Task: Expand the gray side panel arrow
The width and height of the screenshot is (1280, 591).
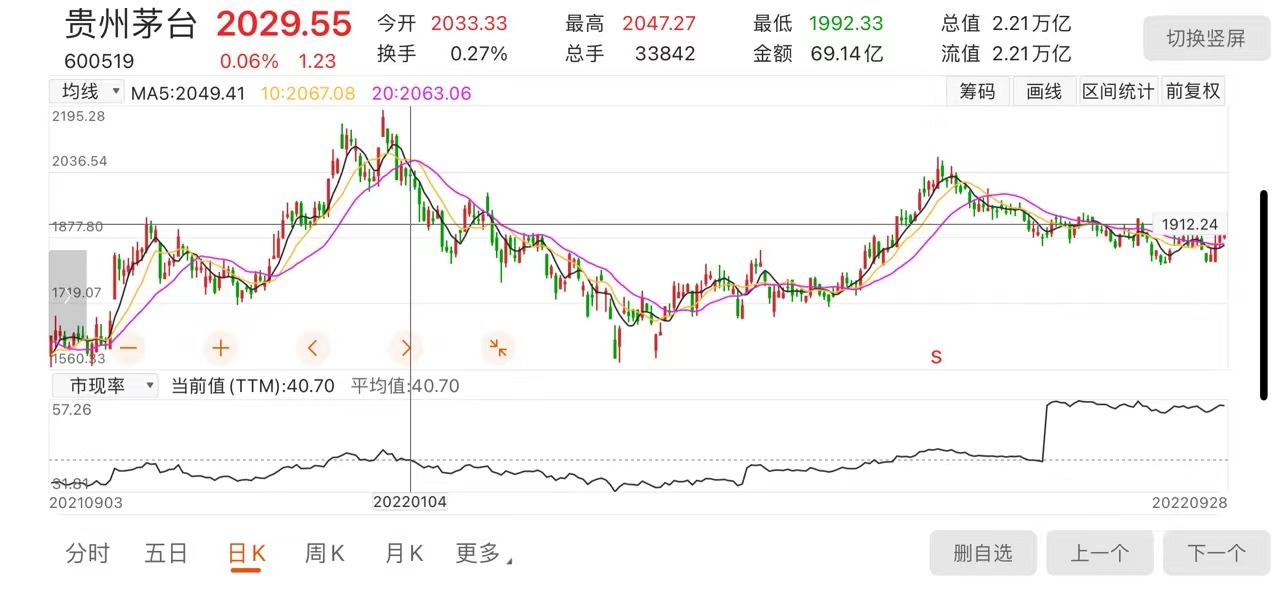Action: point(67,295)
